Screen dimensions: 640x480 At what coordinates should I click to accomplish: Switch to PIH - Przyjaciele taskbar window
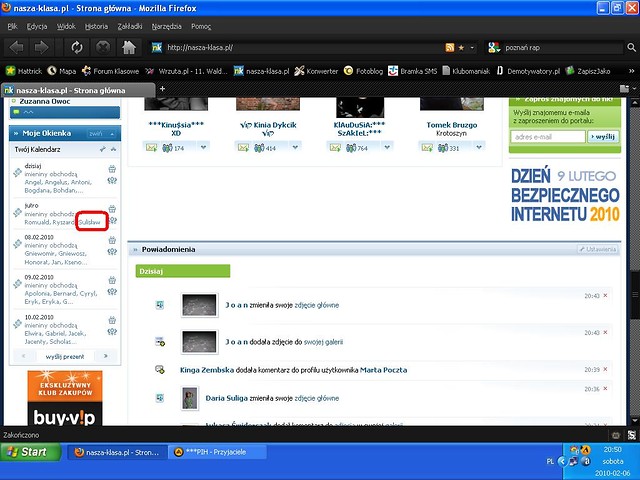click(217, 452)
